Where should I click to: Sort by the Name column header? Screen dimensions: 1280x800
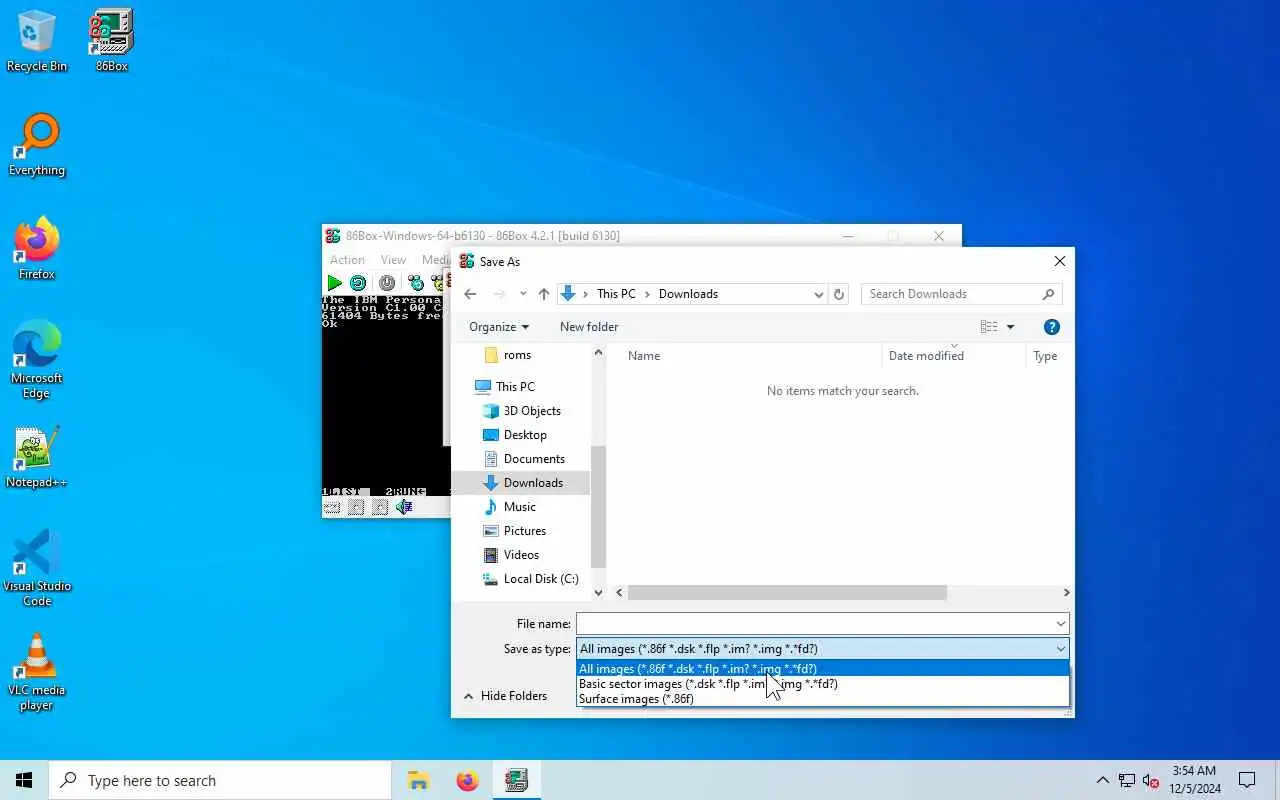(644, 356)
